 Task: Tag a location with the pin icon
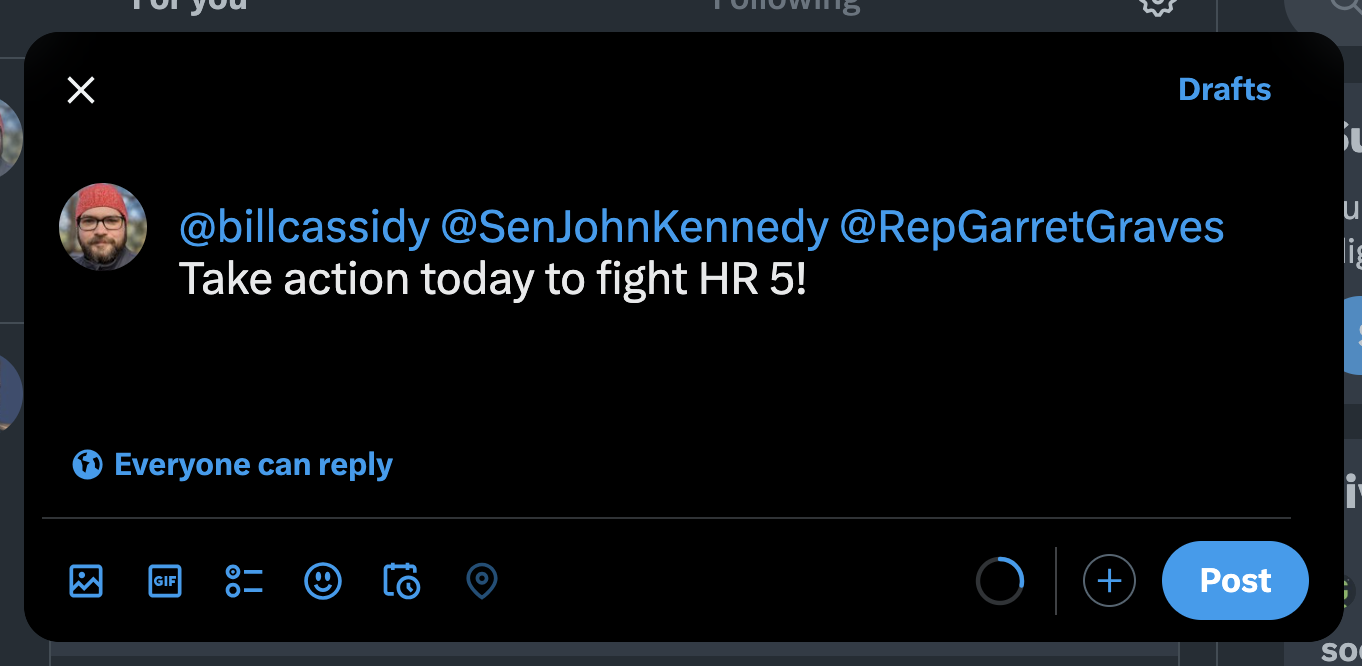(482, 580)
